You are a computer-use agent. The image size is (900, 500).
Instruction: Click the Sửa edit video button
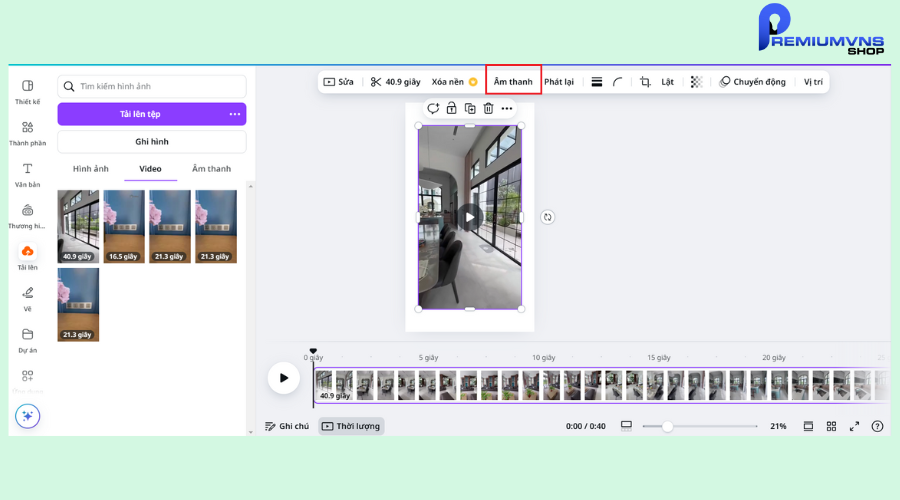tap(339, 82)
